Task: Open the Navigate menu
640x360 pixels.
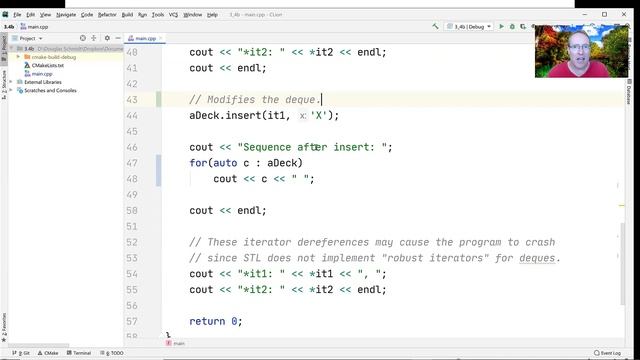Action: click(66, 14)
